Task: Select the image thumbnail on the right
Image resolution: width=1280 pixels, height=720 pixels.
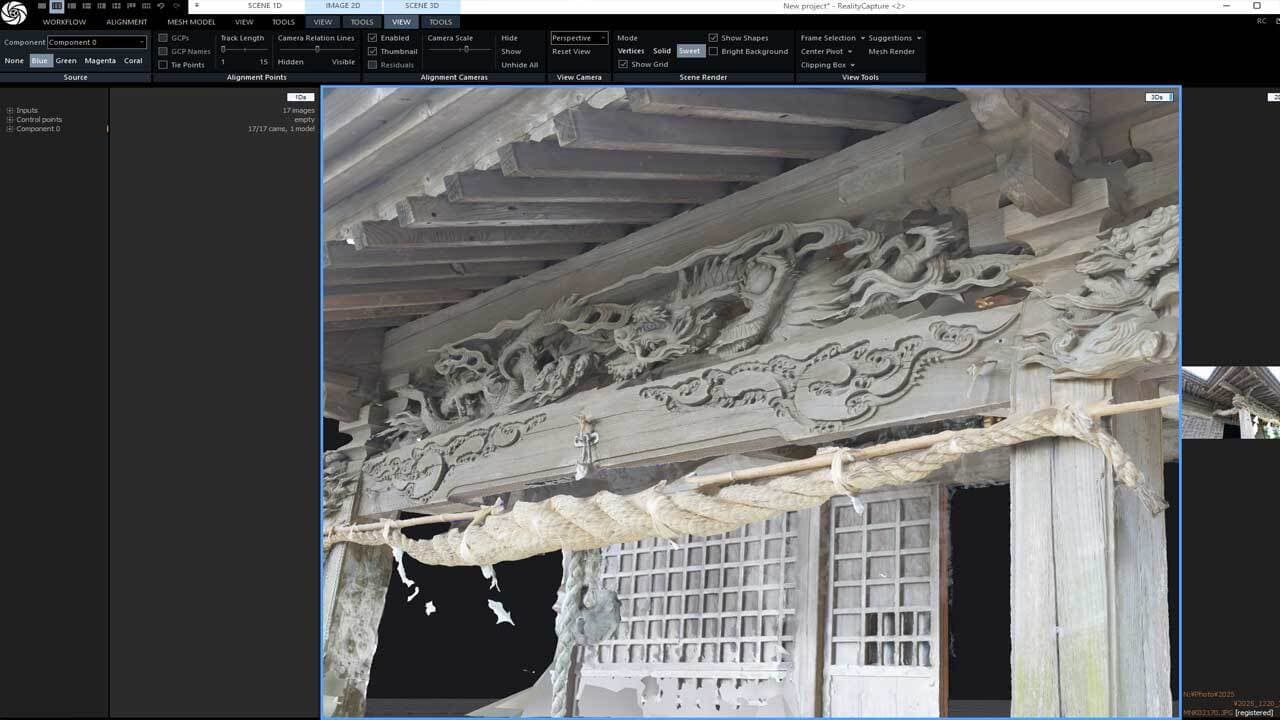Action: tap(1230, 402)
